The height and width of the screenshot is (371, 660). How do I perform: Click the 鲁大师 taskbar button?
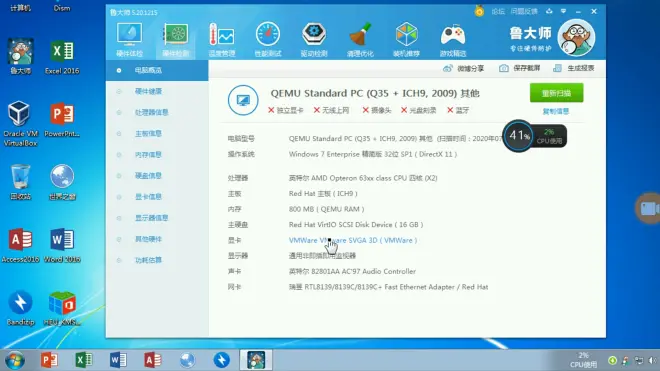click(256, 360)
